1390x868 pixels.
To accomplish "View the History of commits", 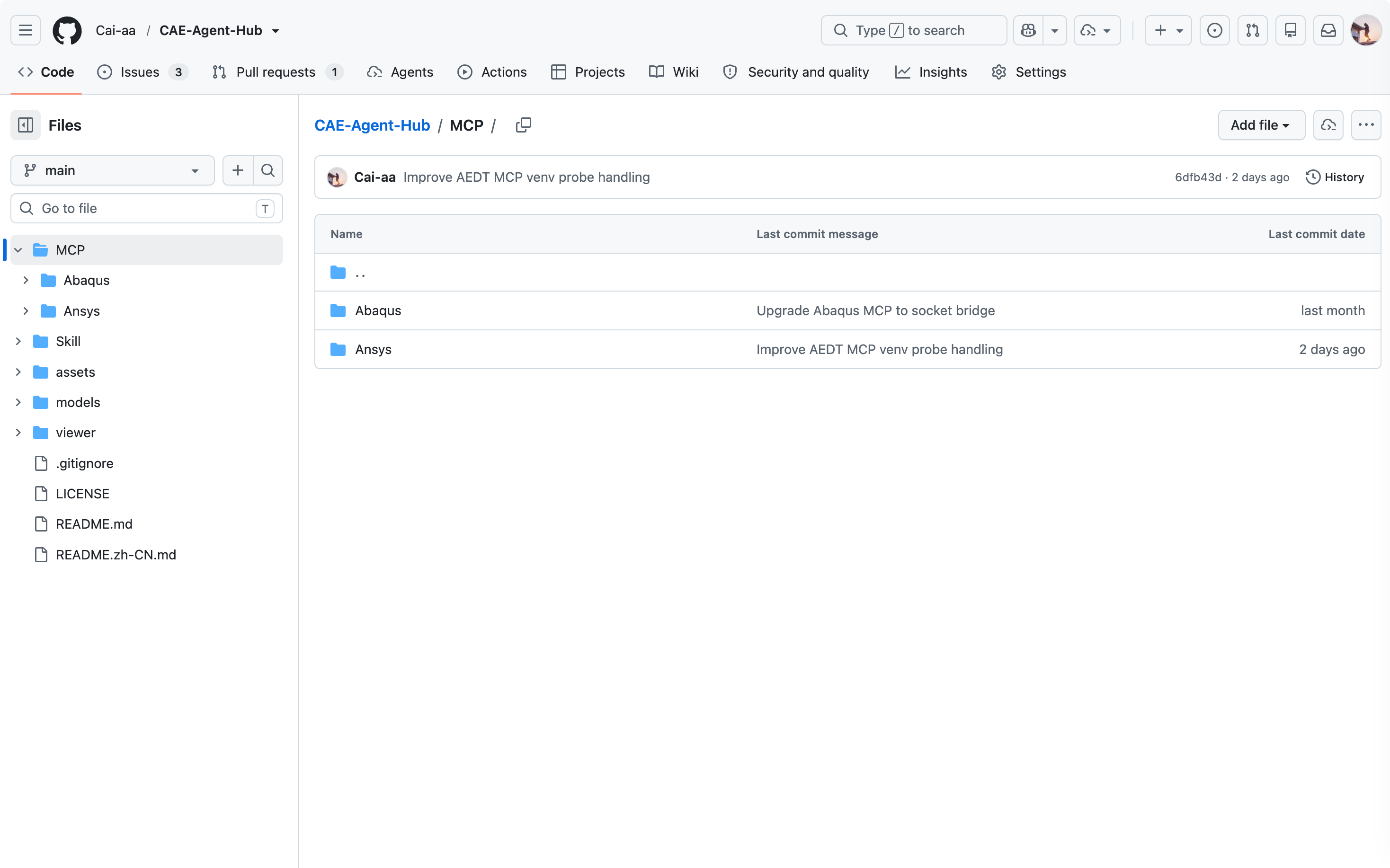I will click(x=1334, y=177).
